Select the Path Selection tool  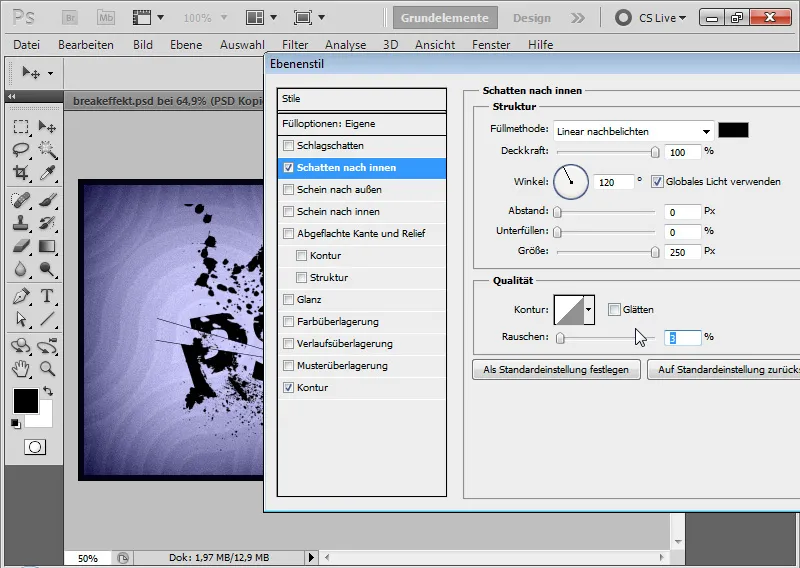(x=21, y=319)
